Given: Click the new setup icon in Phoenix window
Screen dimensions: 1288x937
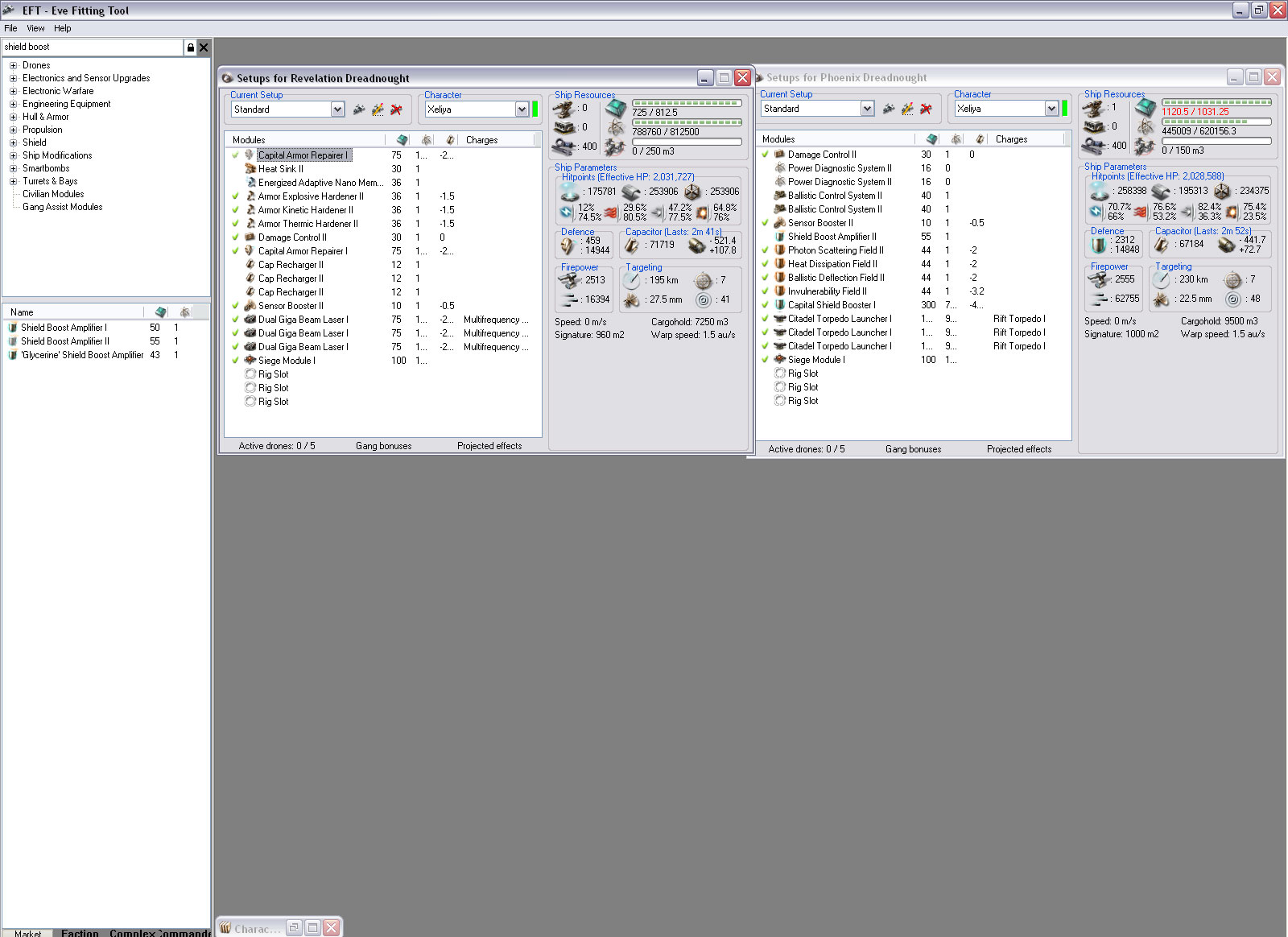Looking at the screenshot, I should [889, 109].
